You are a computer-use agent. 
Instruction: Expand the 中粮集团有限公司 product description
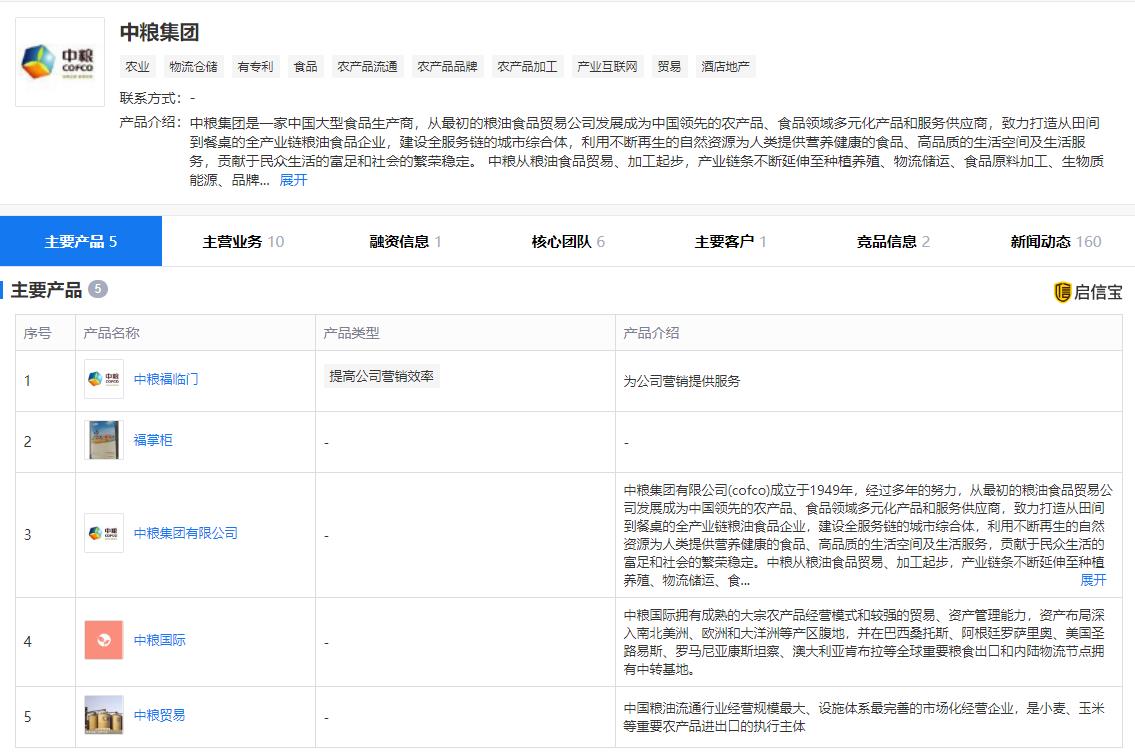(1093, 580)
